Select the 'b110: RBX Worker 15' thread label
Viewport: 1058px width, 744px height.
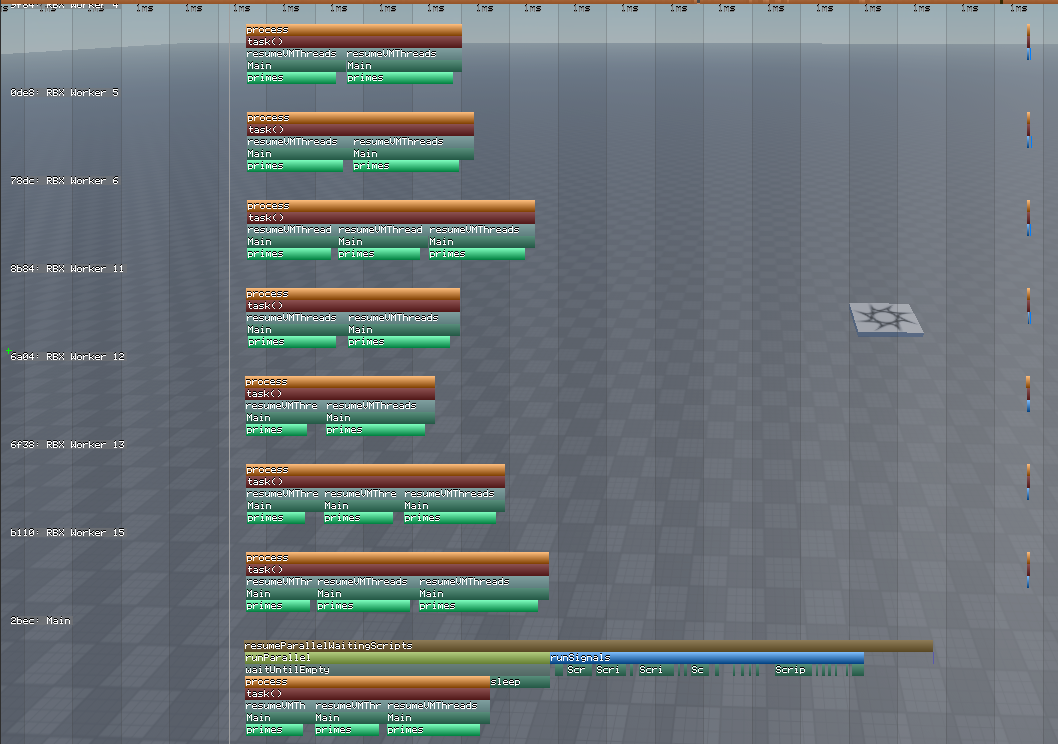[x=67, y=533]
